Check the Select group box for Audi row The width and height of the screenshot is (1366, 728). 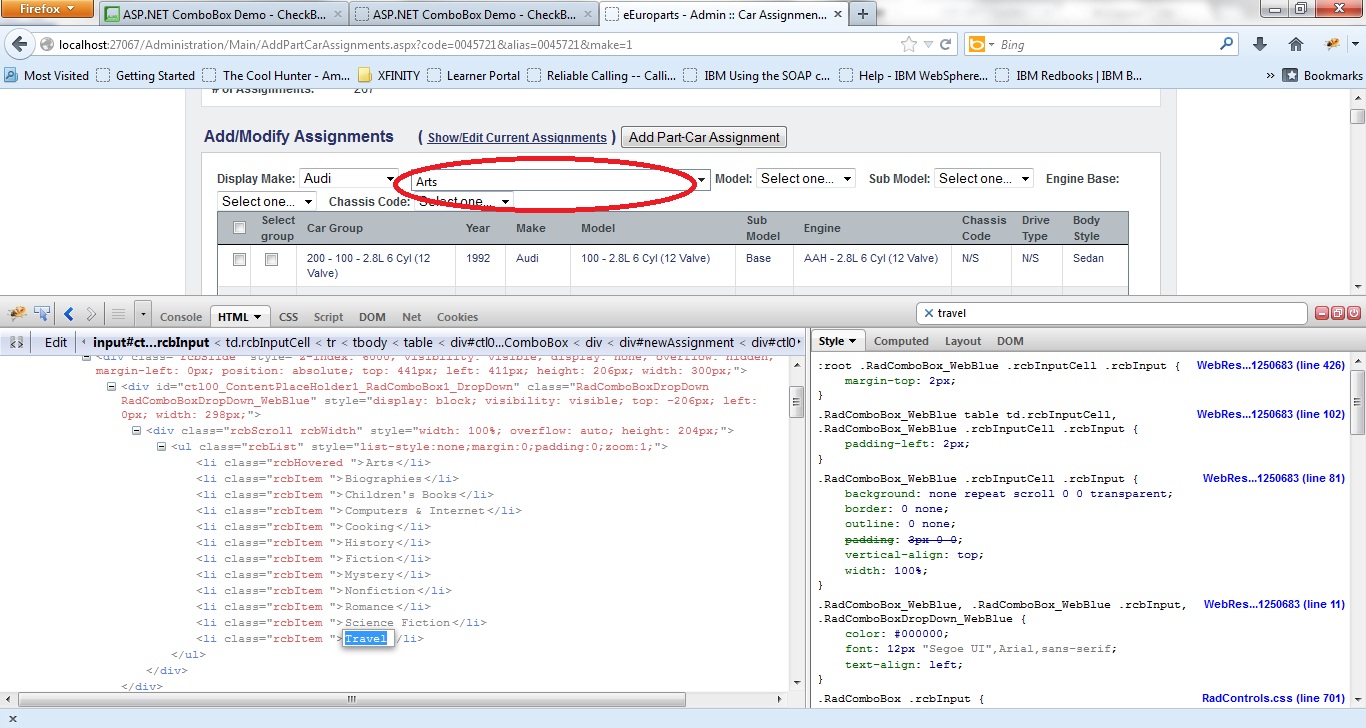(271, 259)
